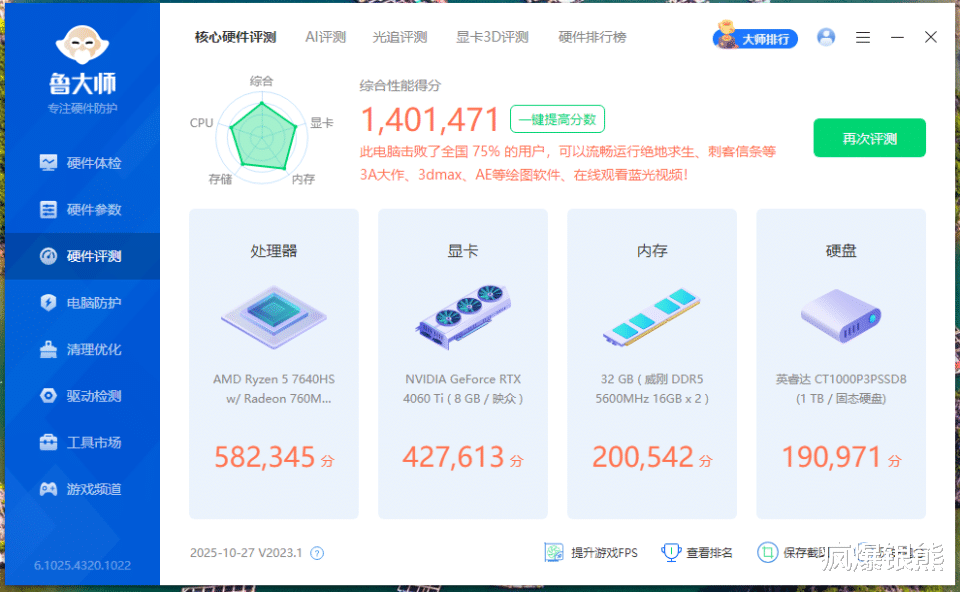Click the memory score 200,542

642,457
